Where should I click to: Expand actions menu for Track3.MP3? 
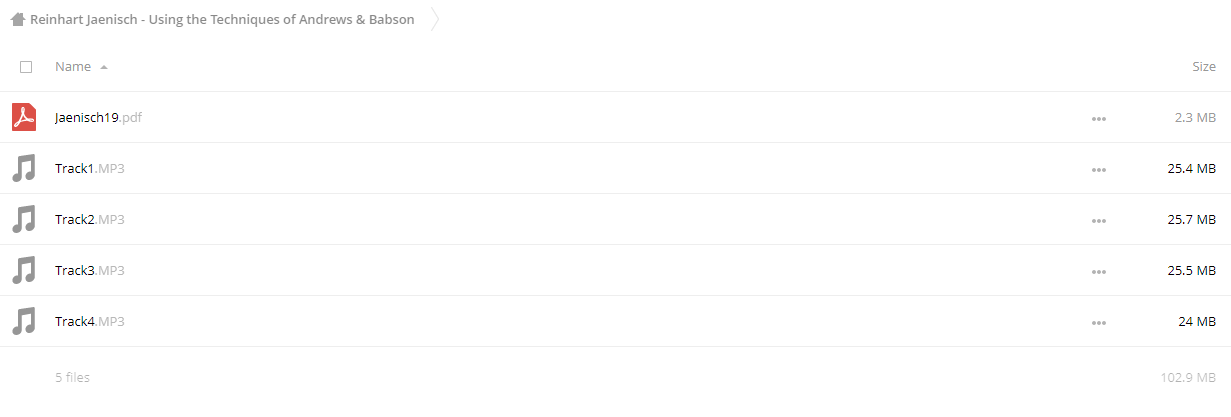[x=1099, y=271]
